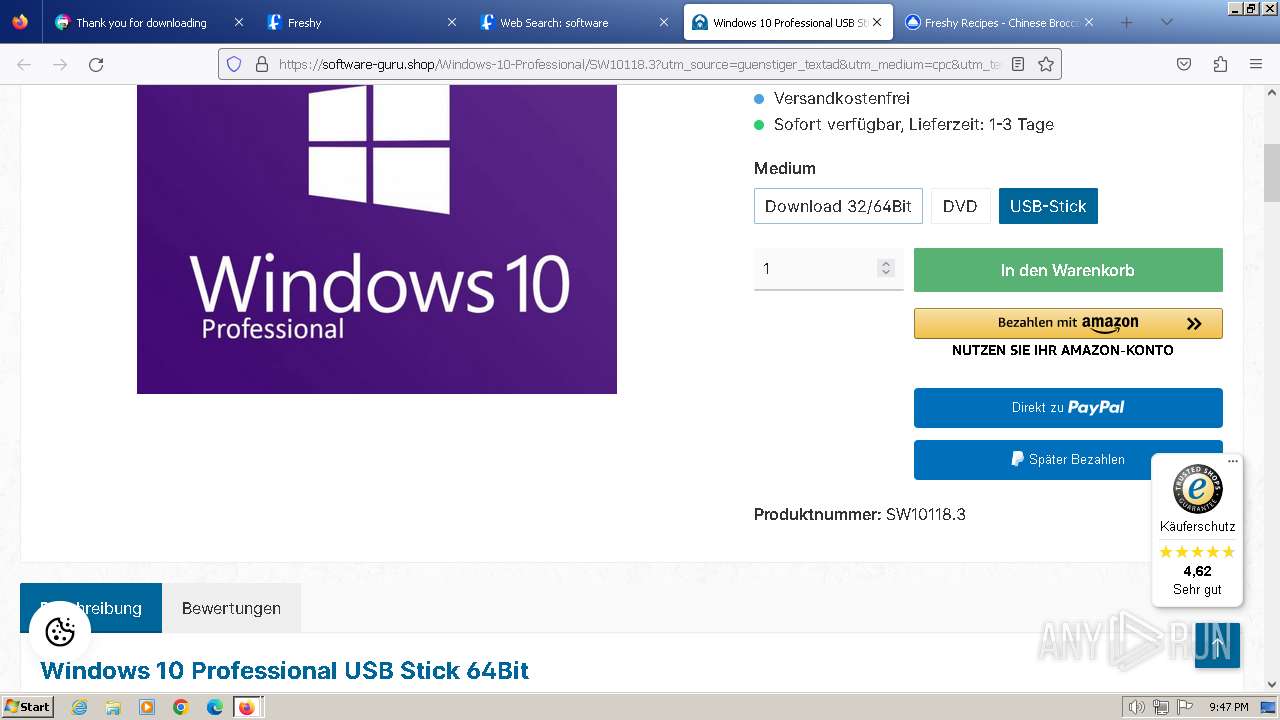Image resolution: width=1280 pixels, height=720 pixels.
Task: Click 'Sofort verfügbar, Lieferzeit: 1-3 Tage' text
Action: [914, 124]
